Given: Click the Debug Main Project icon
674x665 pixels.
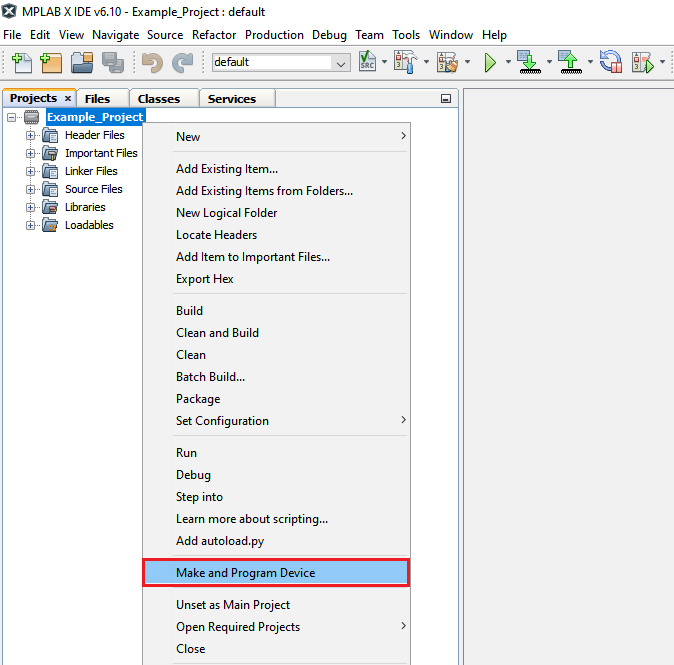Looking at the screenshot, I should pos(643,63).
